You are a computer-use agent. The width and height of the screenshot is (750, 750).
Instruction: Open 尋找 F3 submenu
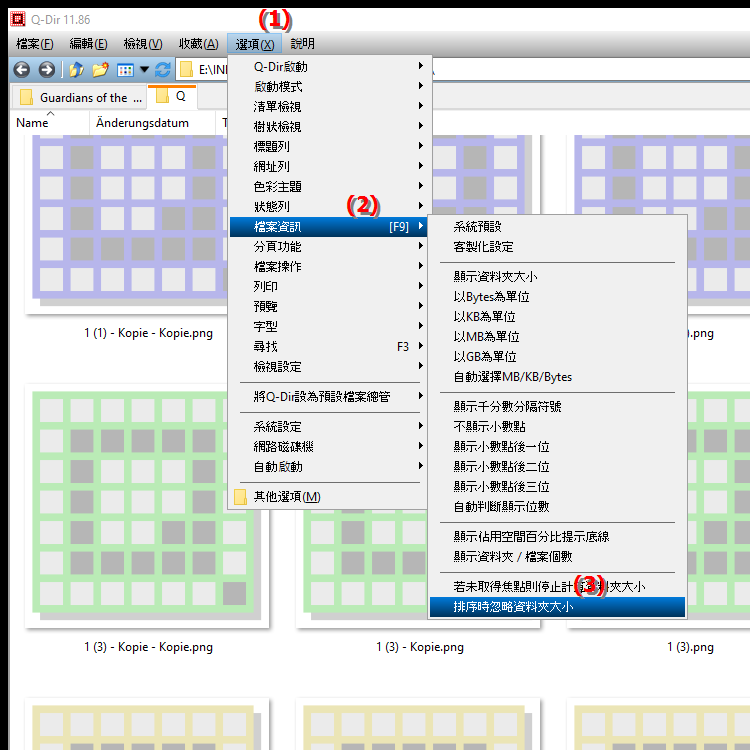330,347
